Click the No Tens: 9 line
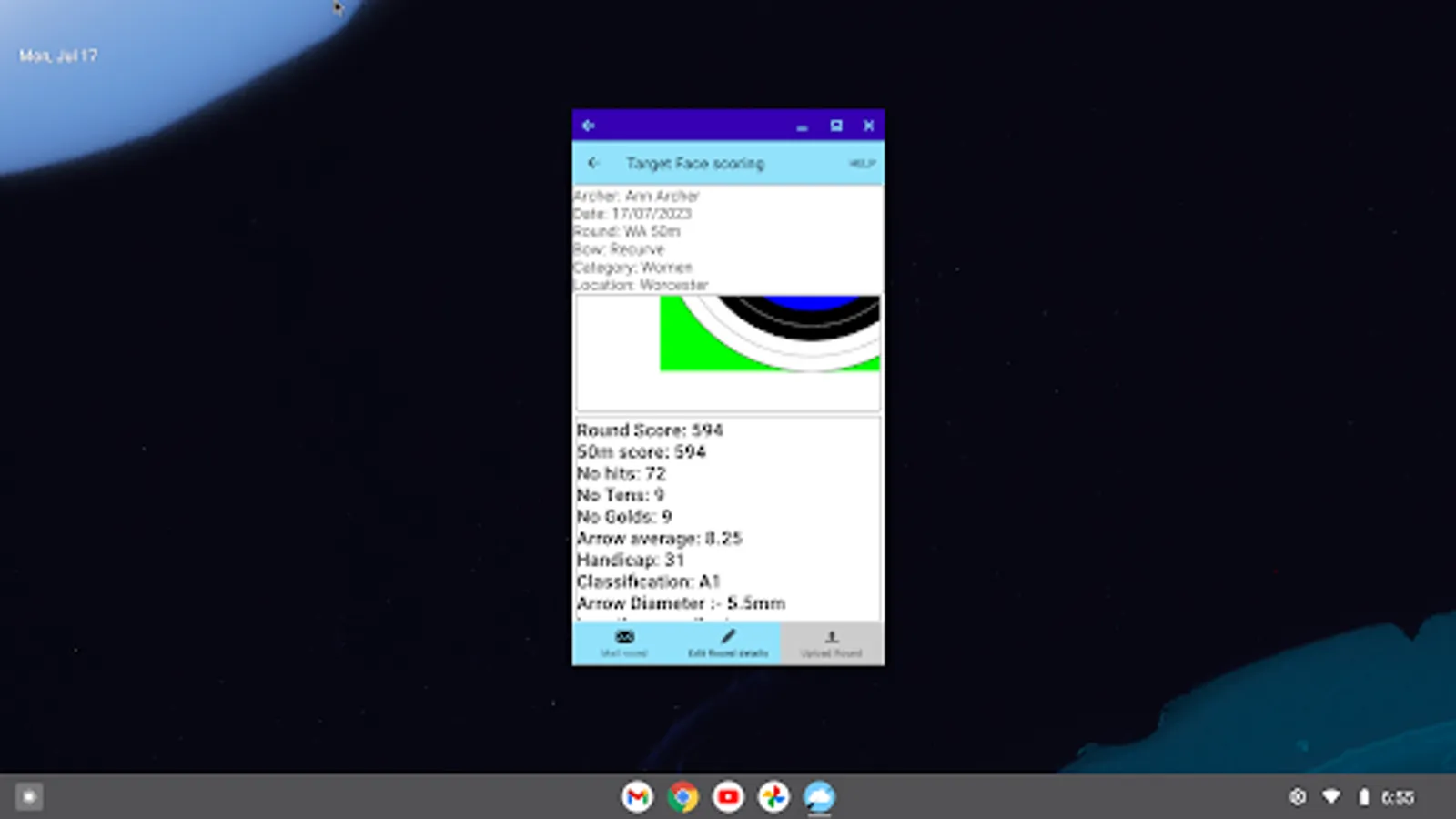The width and height of the screenshot is (1456, 819). click(621, 495)
